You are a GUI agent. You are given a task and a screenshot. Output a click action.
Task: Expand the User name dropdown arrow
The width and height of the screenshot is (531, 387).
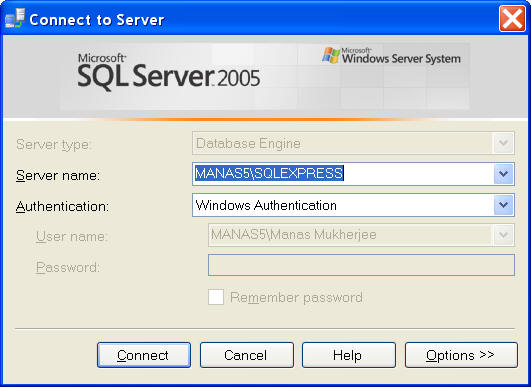(503, 235)
